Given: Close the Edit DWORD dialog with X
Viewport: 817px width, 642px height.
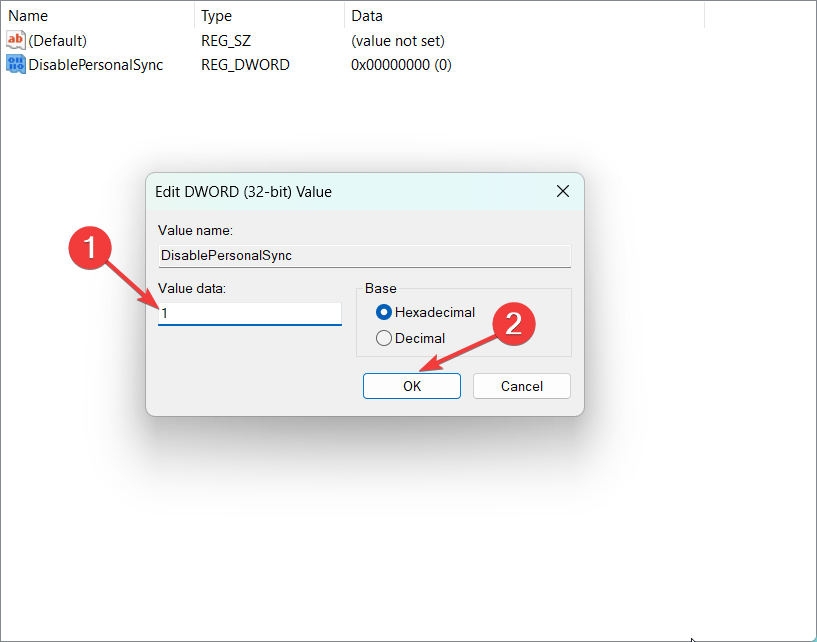Looking at the screenshot, I should click(563, 191).
